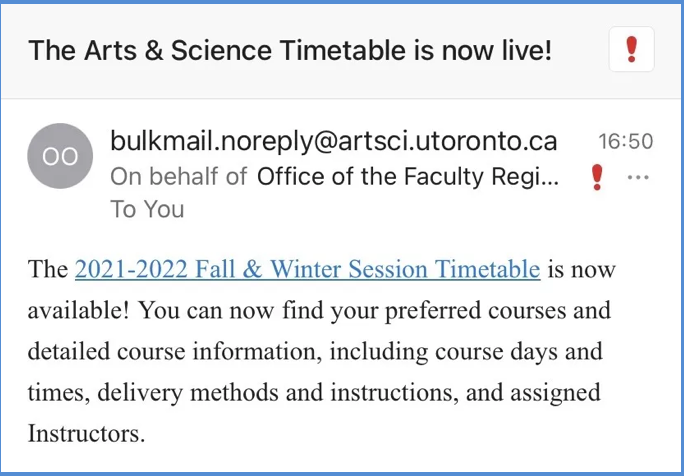This screenshot has width=684, height=476.
Task: Expand the To You recipient details
Action: 147,209
